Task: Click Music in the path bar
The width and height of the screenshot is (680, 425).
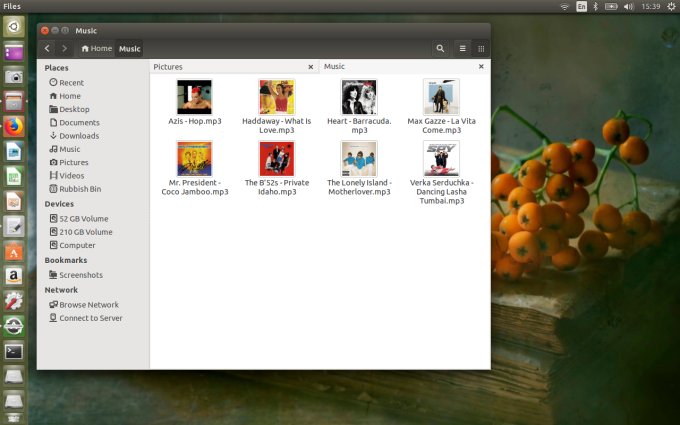Action: point(130,48)
